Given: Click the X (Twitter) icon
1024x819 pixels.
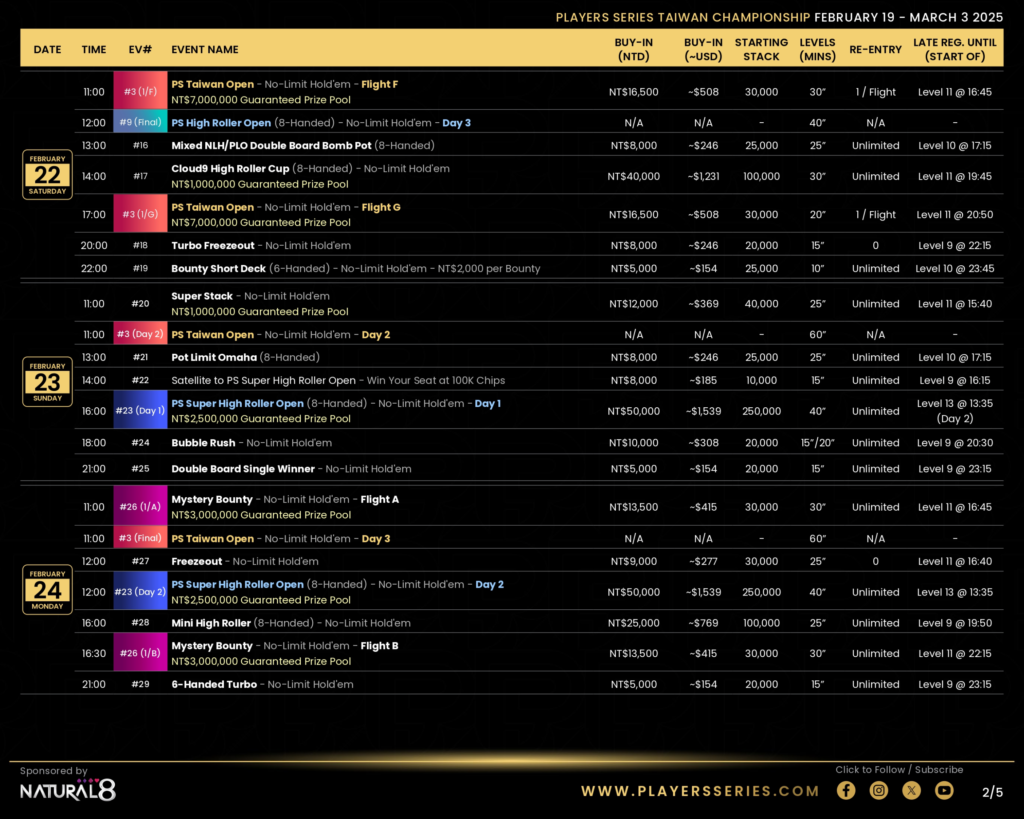Looking at the screenshot, I should click(911, 790).
